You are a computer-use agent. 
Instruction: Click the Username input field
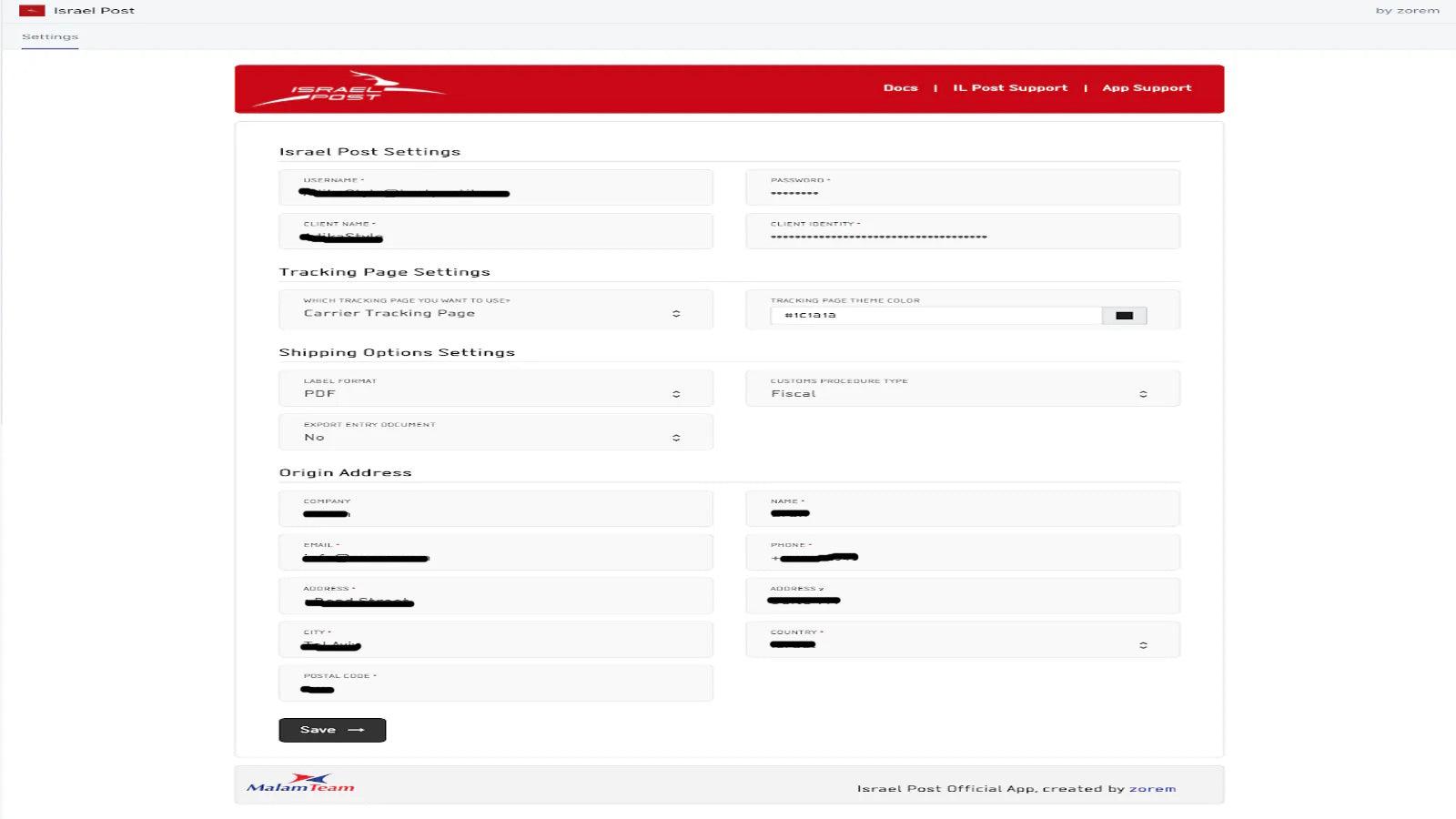tap(496, 189)
